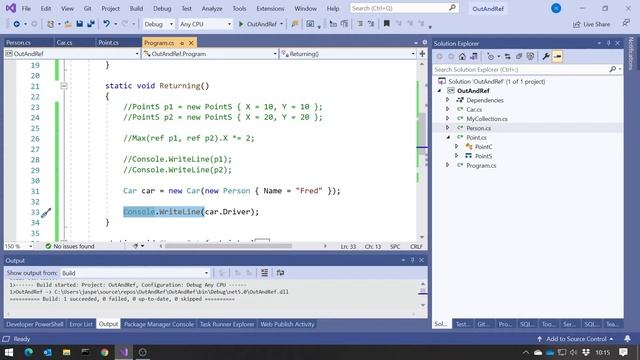640x360 pixels.
Task: Open Microsoft Edge from the taskbar
Action: point(29,352)
